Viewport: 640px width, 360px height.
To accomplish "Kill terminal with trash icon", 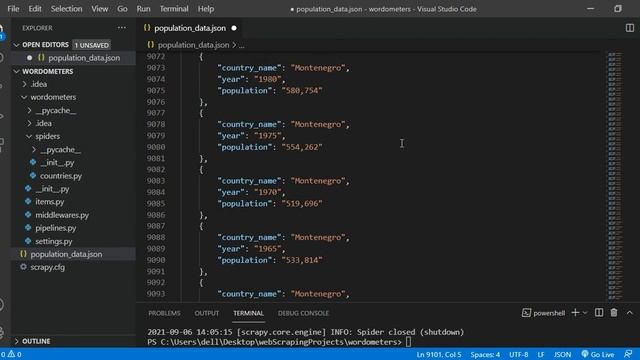I will [614, 313].
